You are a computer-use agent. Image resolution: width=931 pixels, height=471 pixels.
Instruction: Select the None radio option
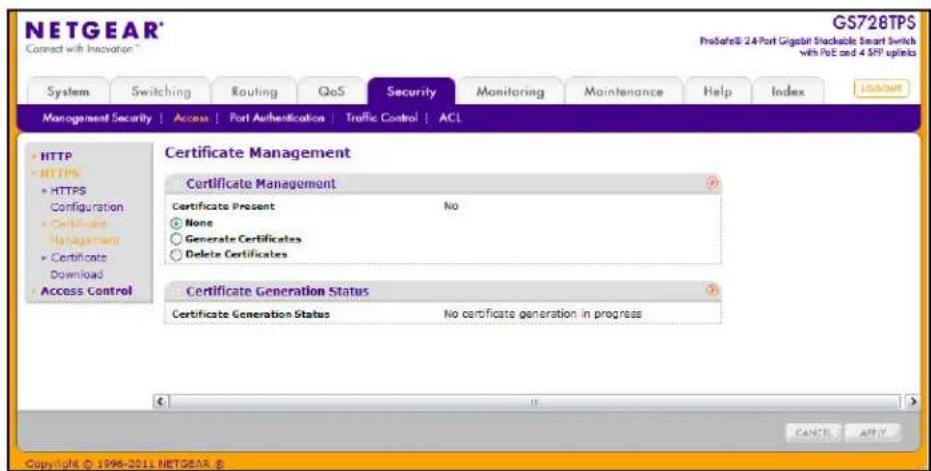click(x=176, y=223)
